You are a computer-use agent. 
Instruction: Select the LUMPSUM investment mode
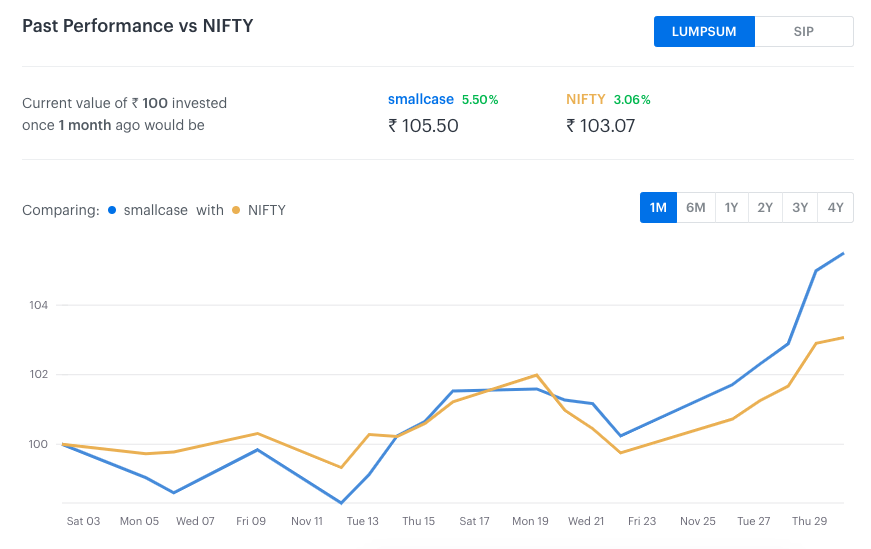[704, 32]
